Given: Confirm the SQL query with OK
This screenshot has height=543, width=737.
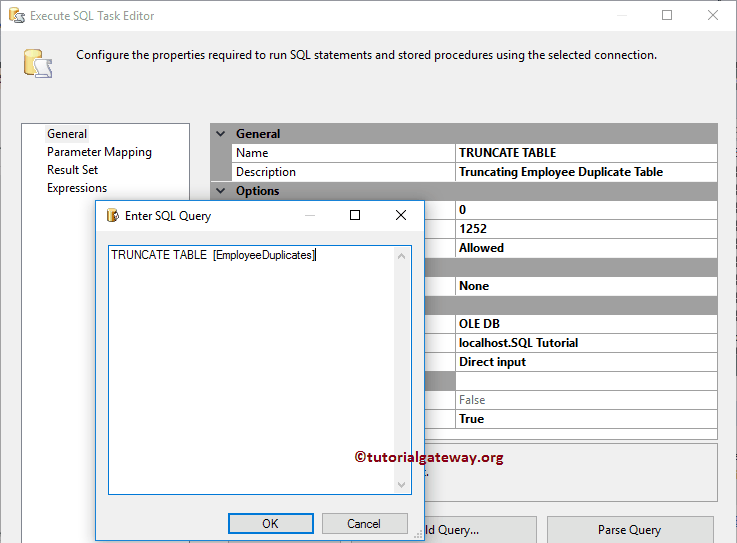Looking at the screenshot, I should coord(271,523).
